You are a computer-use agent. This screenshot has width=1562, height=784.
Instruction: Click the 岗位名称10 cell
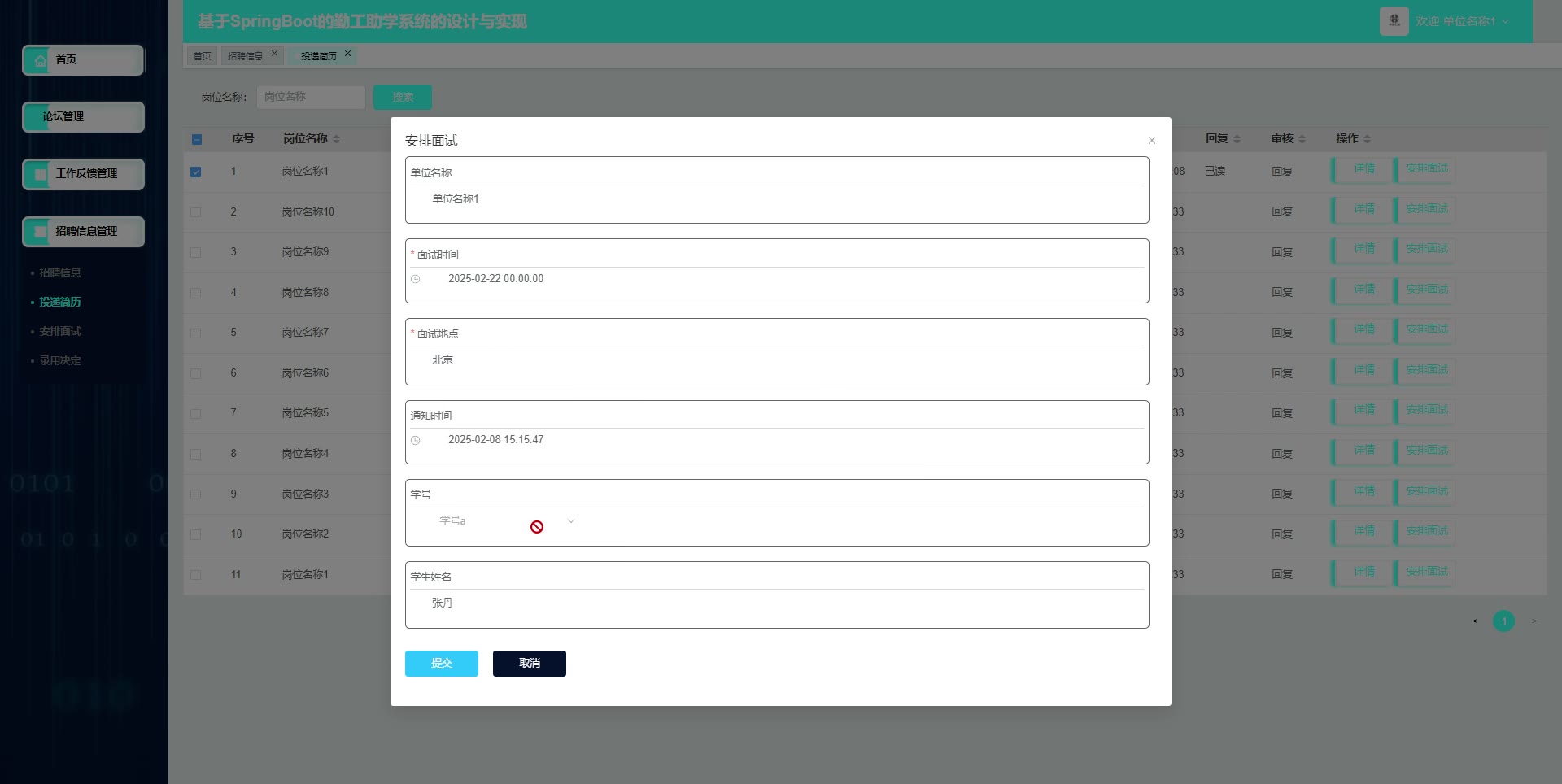[308, 212]
